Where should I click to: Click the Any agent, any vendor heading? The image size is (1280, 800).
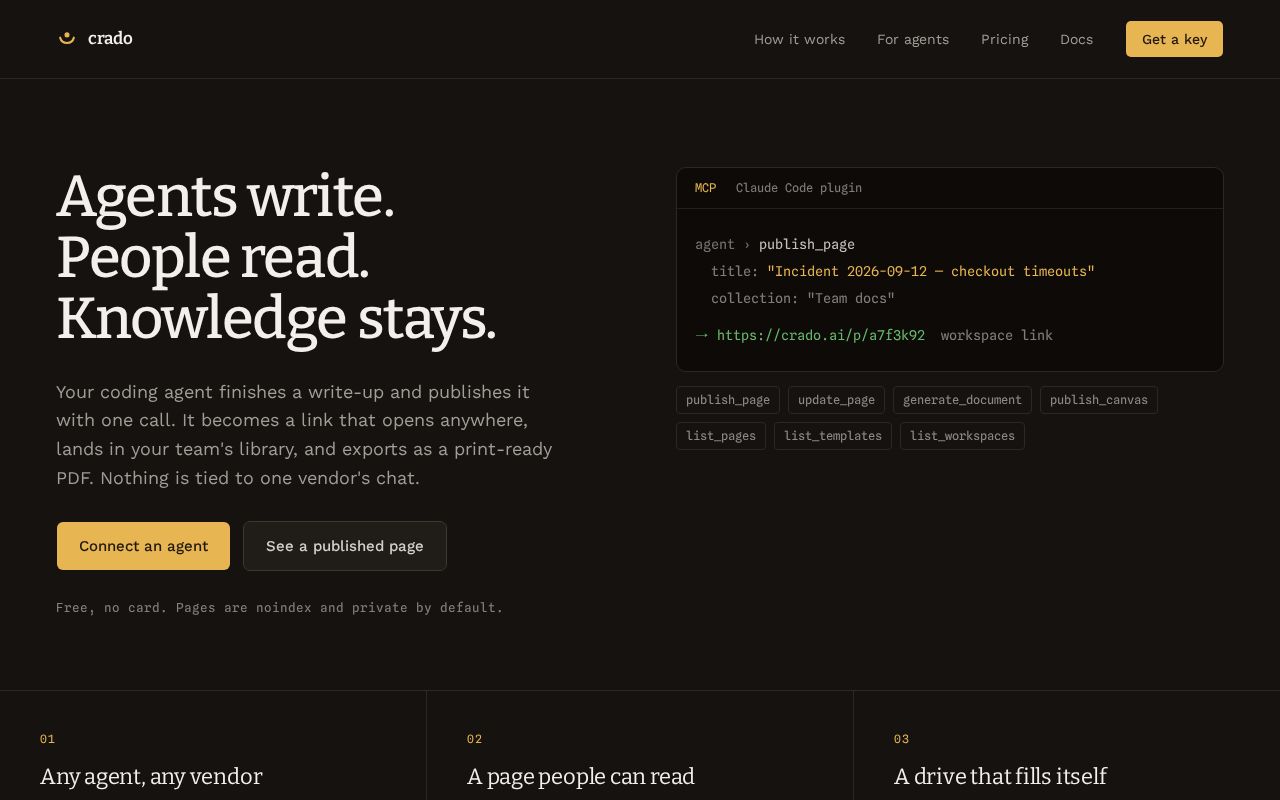click(x=151, y=776)
